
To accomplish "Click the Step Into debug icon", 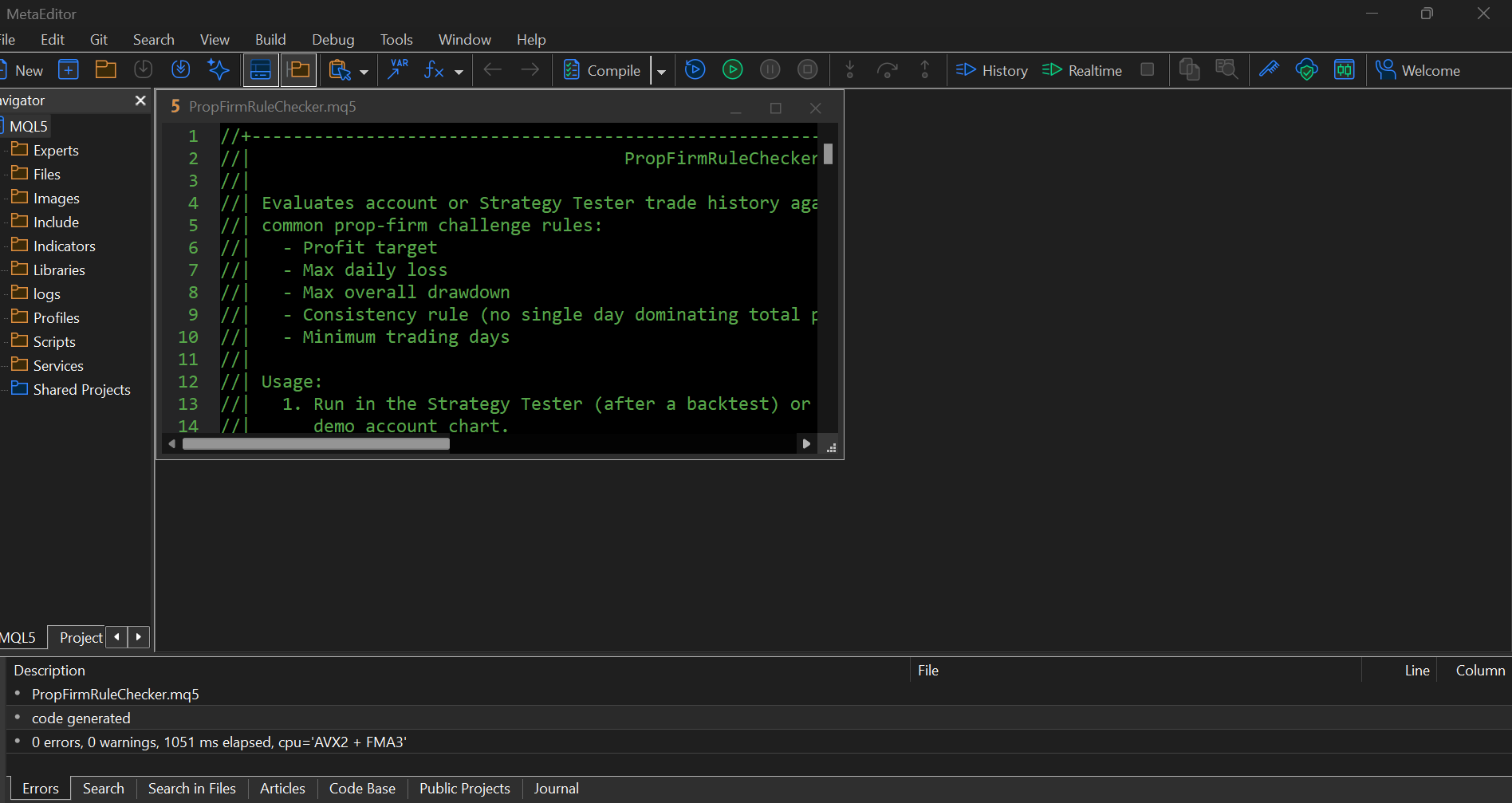I will [x=850, y=70].
